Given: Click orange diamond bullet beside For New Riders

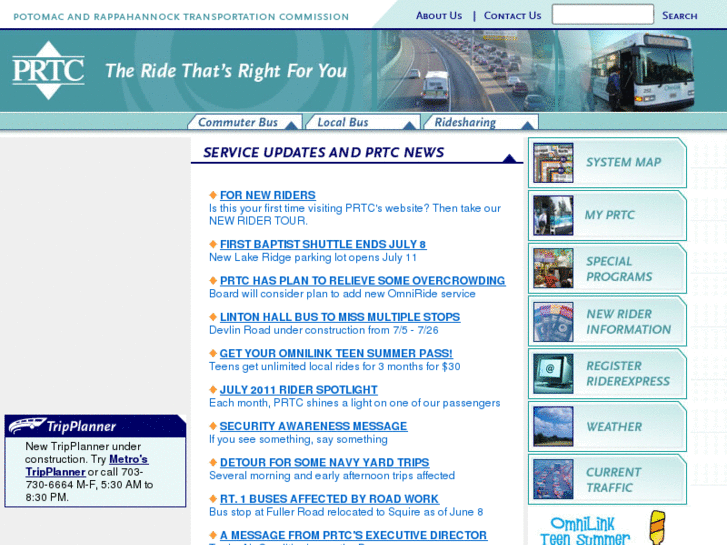Looking at the screenshot, I should (213, 195).
